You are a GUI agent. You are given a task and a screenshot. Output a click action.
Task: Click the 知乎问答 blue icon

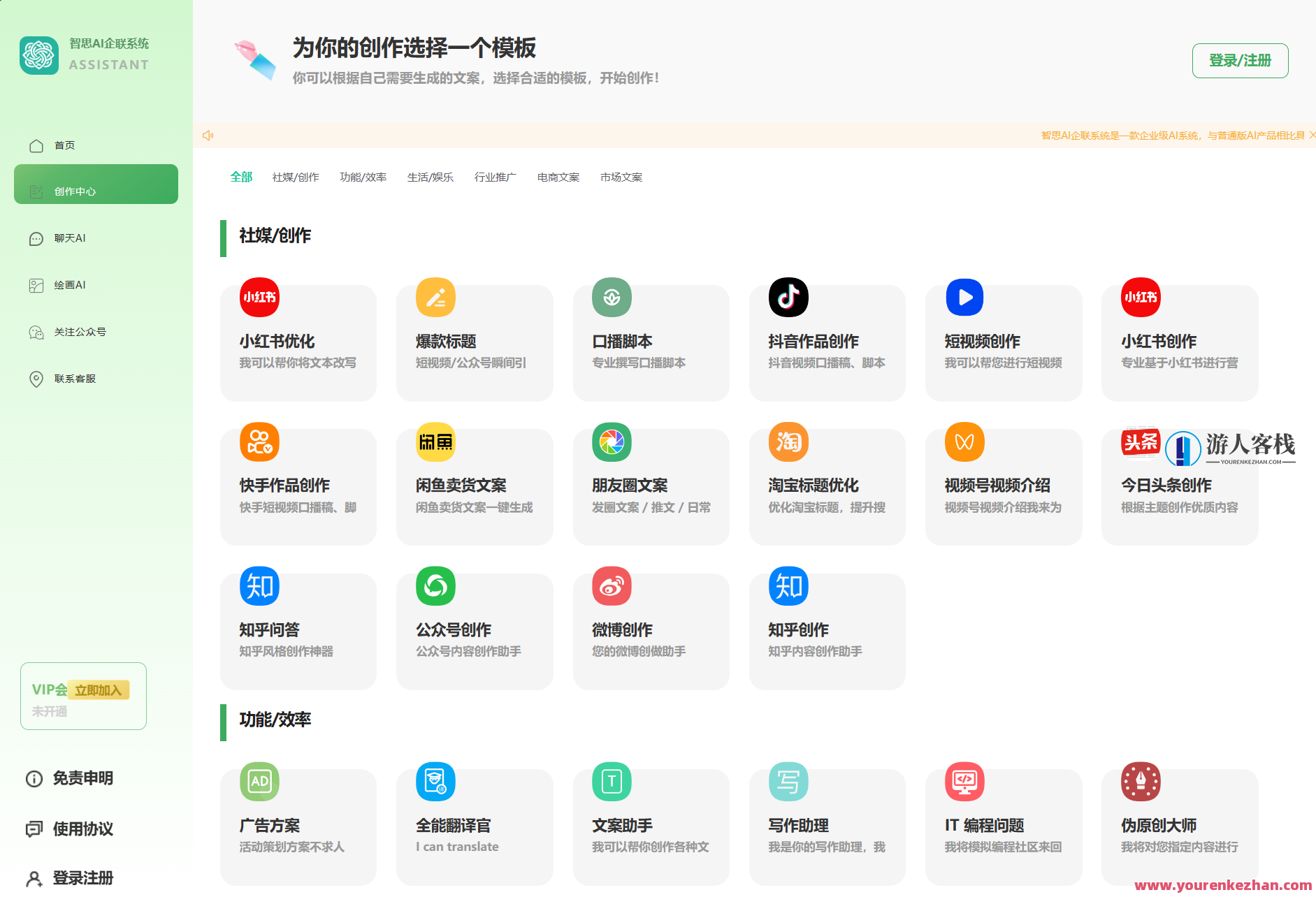[x=259, y=586]
